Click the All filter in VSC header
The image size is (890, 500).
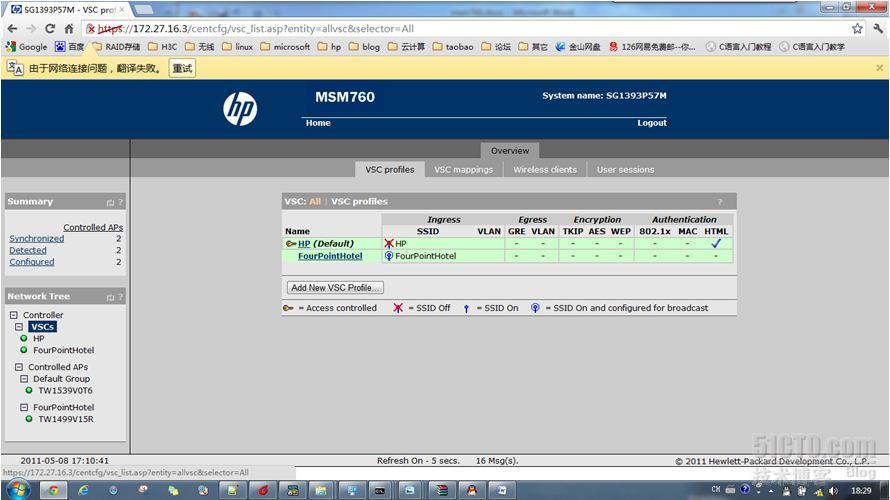[x=315, y=201]
